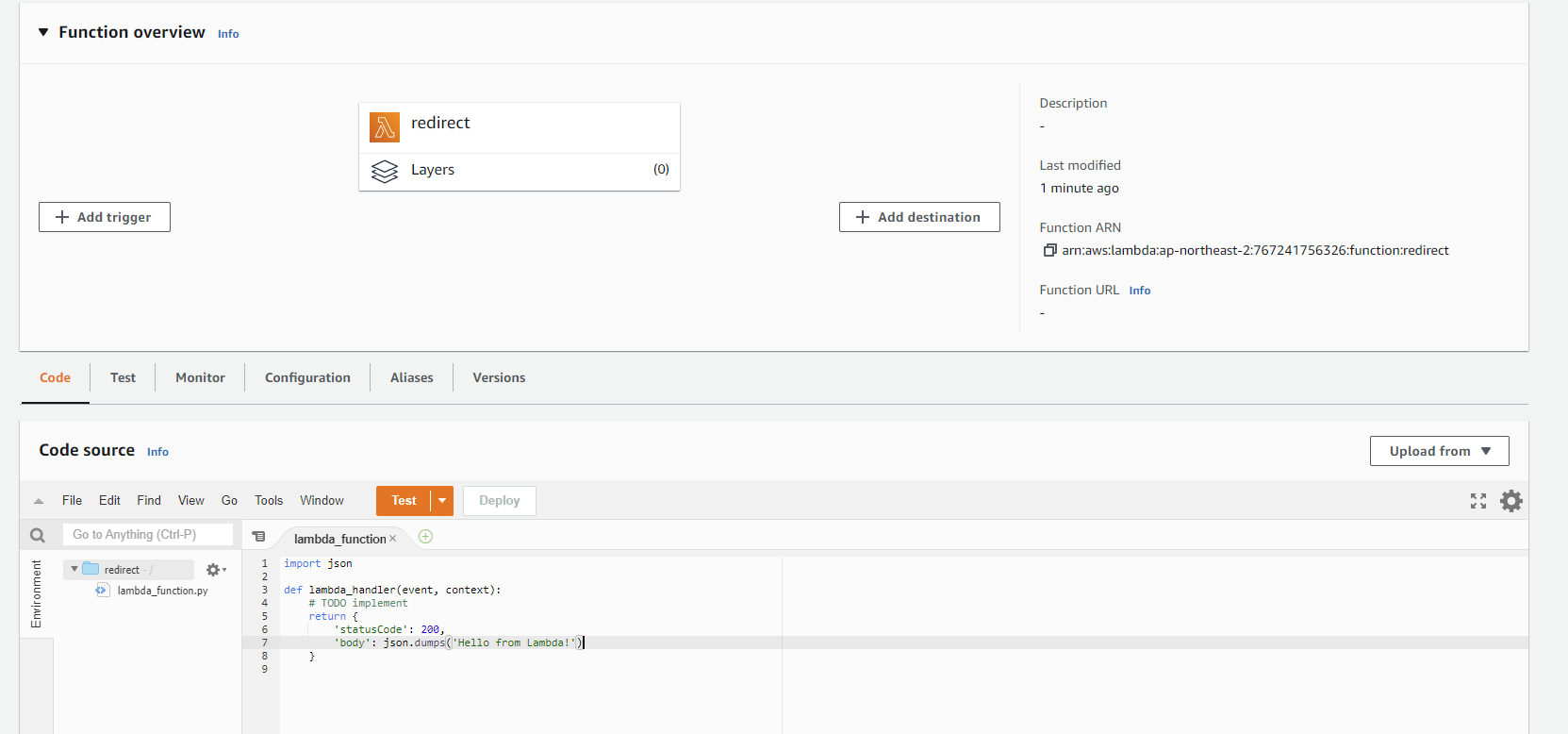Viewport: 1568px width, 734px height.
Task: Click line number 1 in gutter
Action: pos(265,563)
